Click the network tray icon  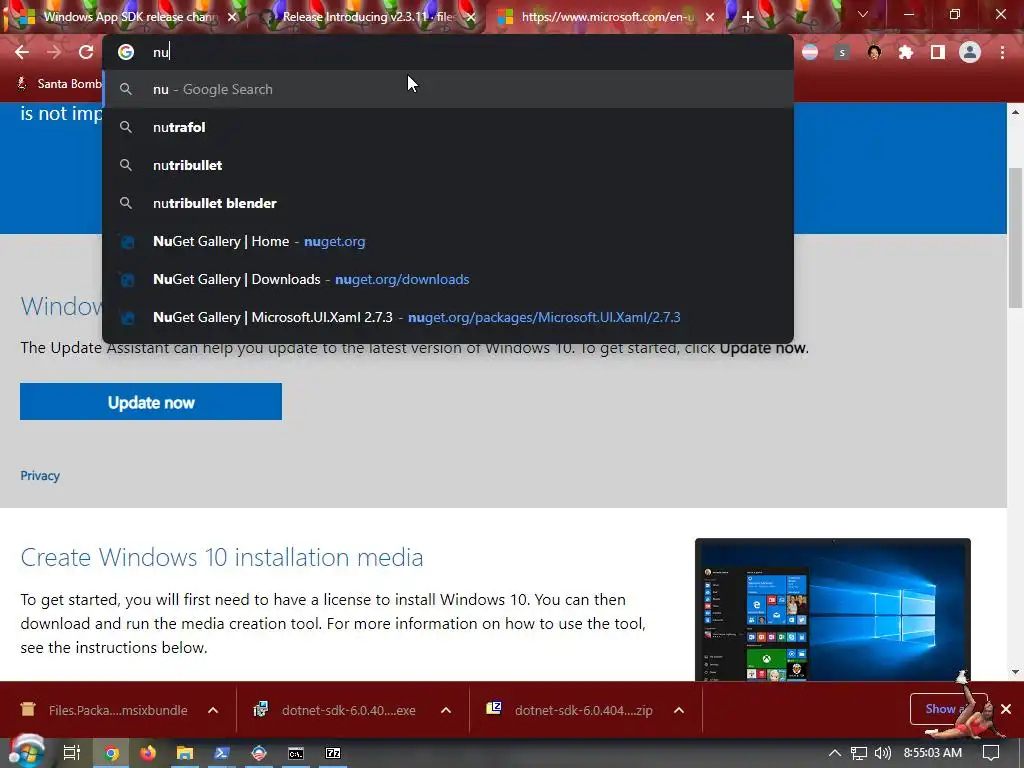(859, 753)
